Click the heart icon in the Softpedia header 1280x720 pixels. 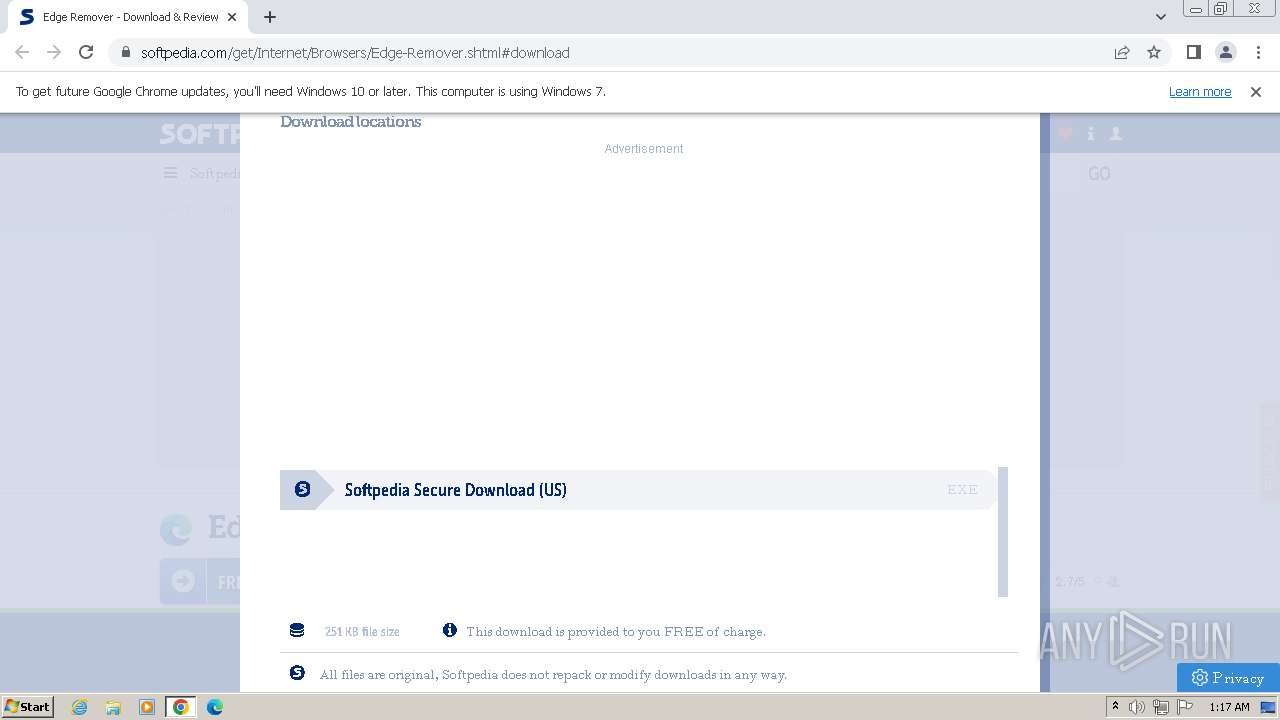coord(1066,133)
